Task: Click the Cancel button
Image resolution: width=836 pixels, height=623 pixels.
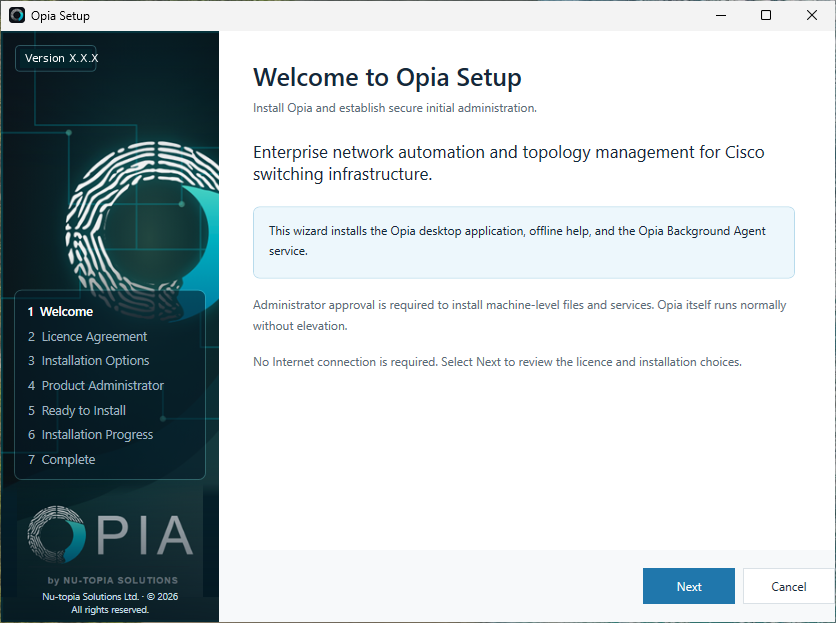Action: (789, 586)
